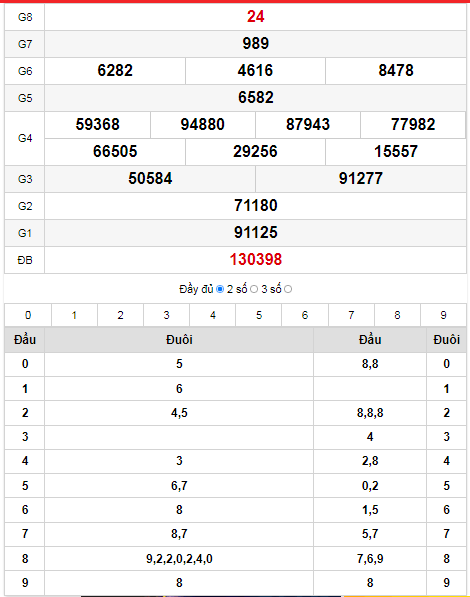Screen dimensions: 470x597
Task: Click G6 number 8478
Action: coord(396,70)
